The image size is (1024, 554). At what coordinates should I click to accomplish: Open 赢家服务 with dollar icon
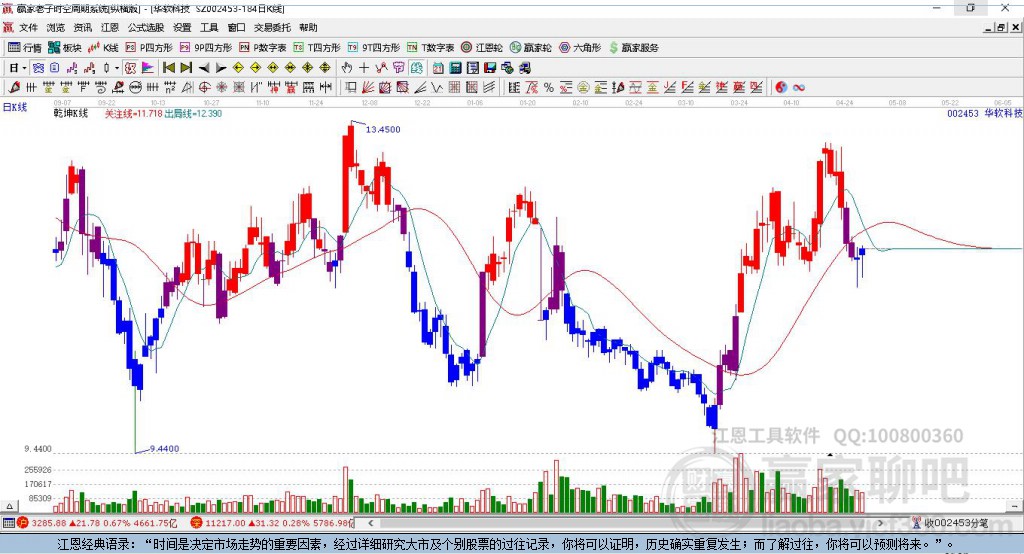[633, 48]
